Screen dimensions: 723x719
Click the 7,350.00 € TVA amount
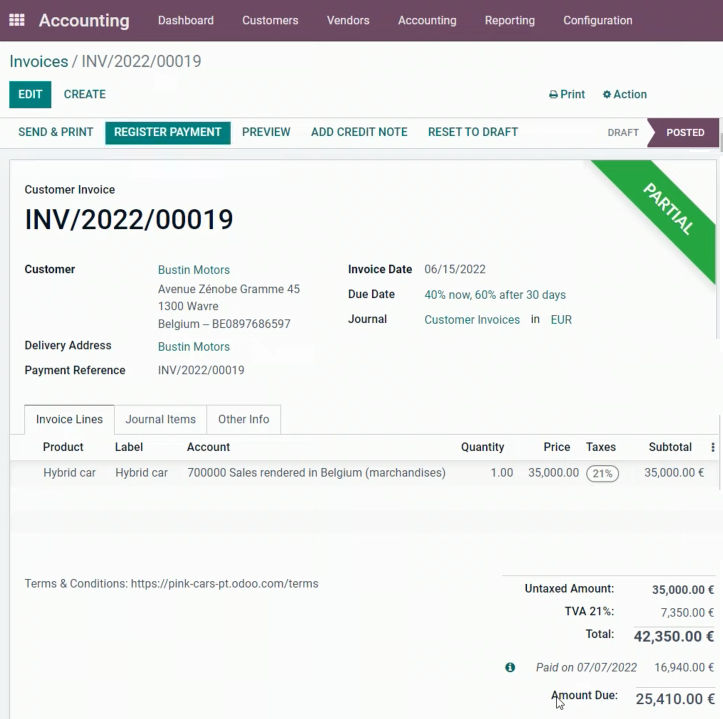(687, 612)
